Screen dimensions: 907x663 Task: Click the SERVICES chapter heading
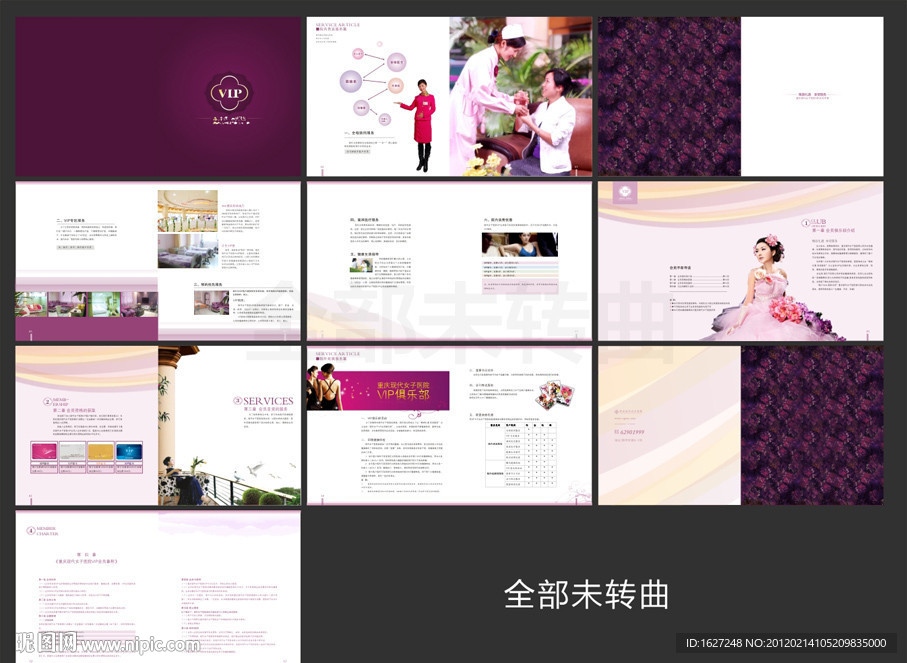pos(267,401)
